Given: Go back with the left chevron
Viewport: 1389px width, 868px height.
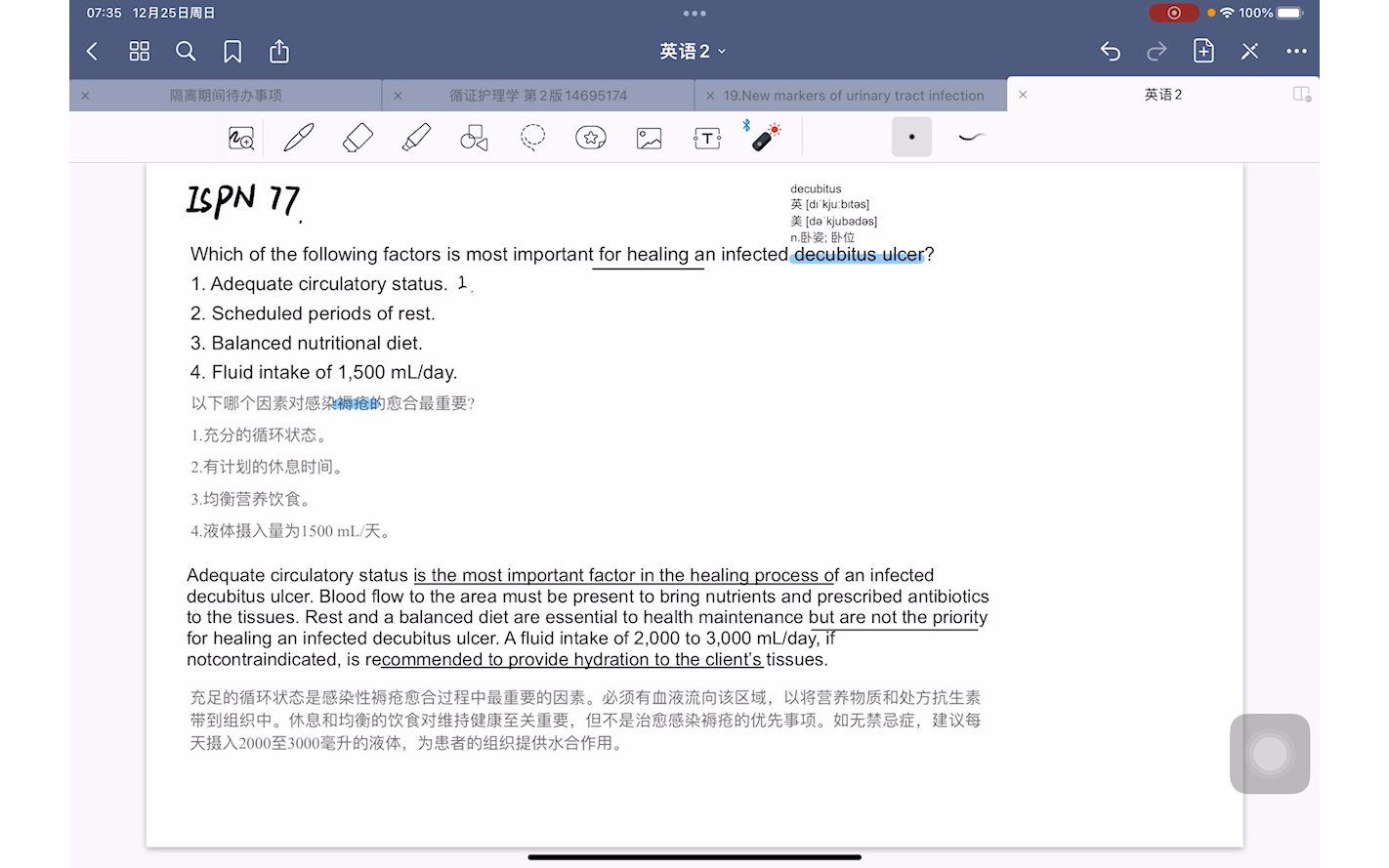Looking at the screenshot, I should (93, 51).
